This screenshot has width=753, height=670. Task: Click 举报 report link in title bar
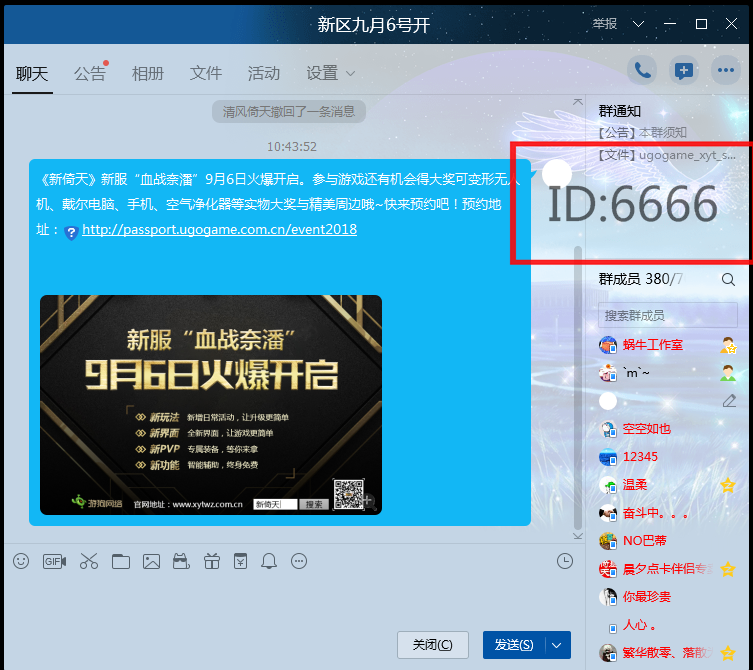tap(605, 24)
